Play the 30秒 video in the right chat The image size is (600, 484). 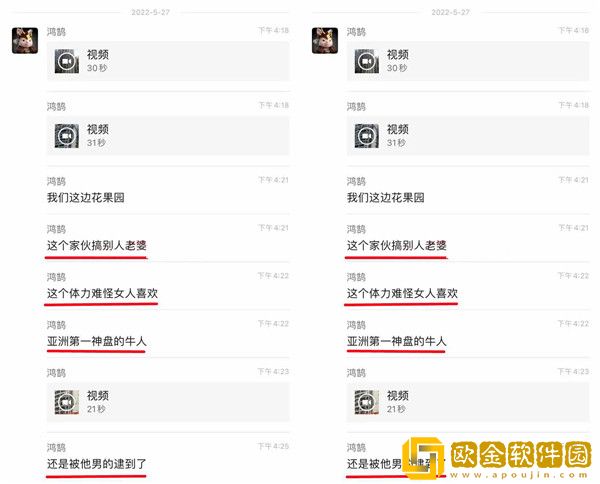[468, 61]
